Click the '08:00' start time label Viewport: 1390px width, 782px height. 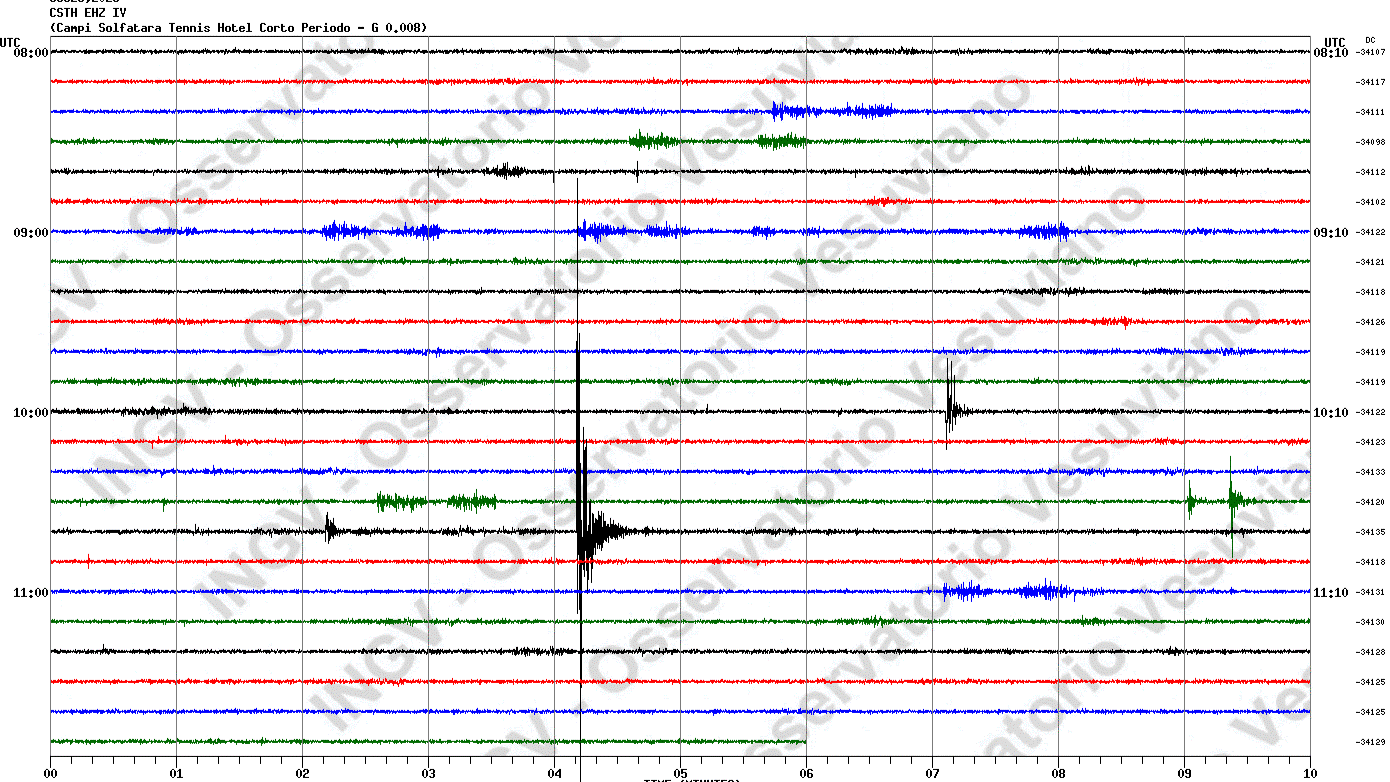[30, 52]
